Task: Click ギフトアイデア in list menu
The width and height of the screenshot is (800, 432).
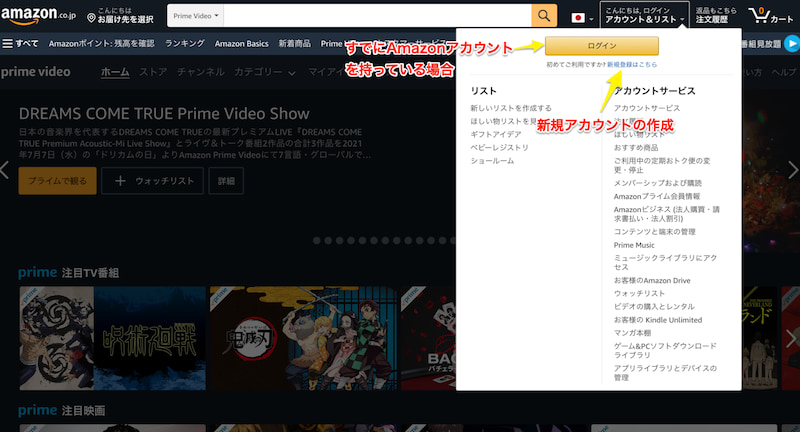Action: [x=495, y=134]
